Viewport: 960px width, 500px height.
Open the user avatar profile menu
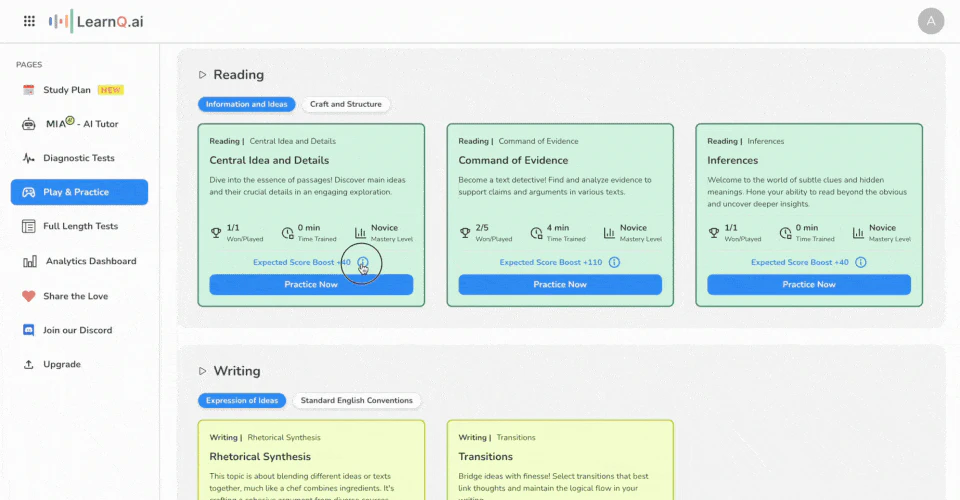point(931,21)
